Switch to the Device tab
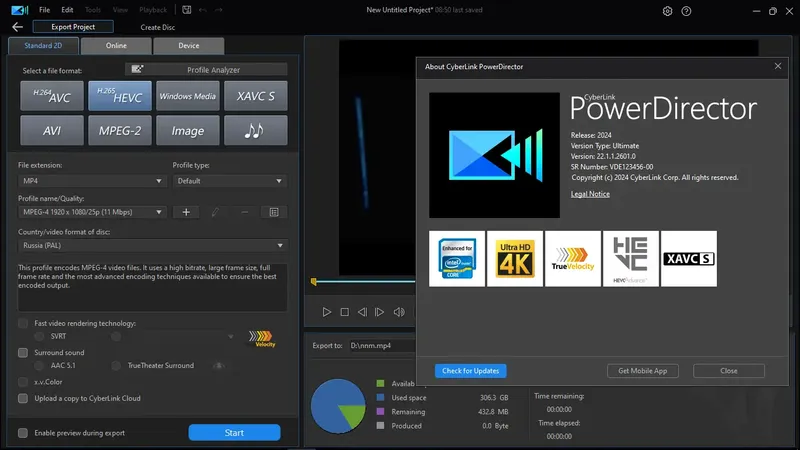 click(x=189, y=45)
